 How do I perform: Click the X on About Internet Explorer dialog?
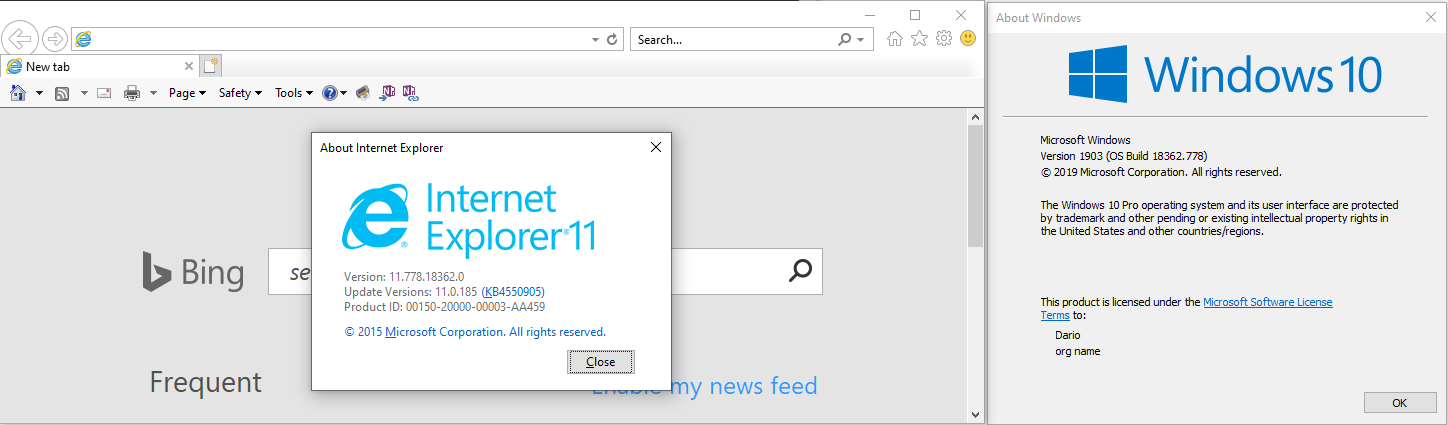coord(656,147)
